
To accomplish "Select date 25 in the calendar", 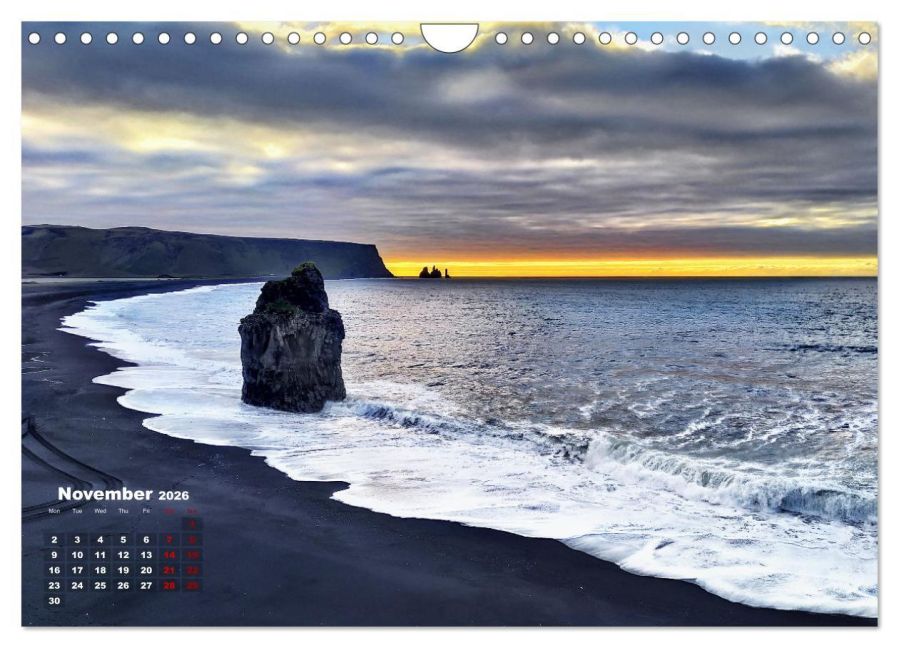I will coord(100,586).
